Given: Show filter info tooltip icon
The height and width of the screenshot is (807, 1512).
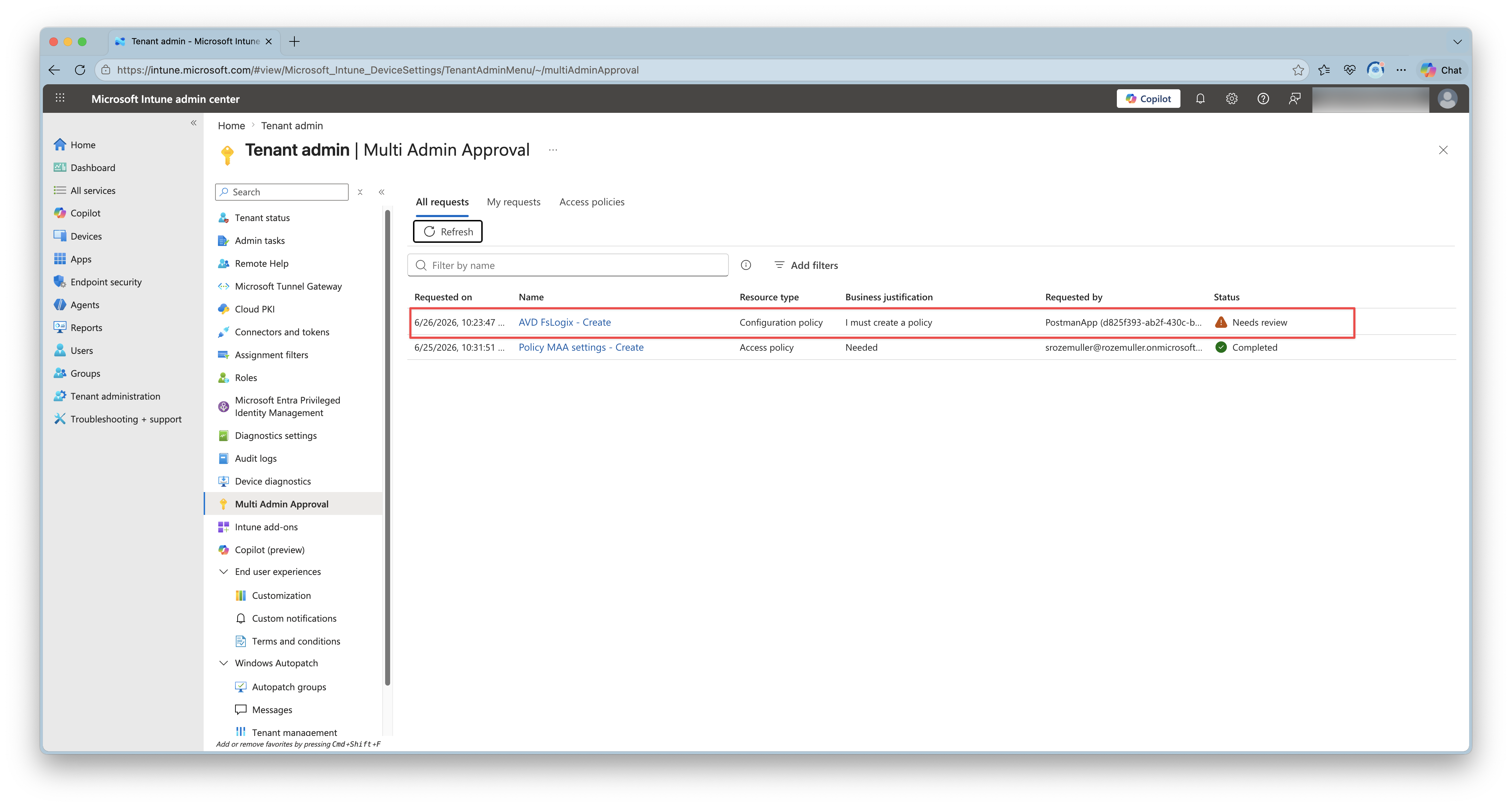Looking at the screenshot, I should 746,265.
